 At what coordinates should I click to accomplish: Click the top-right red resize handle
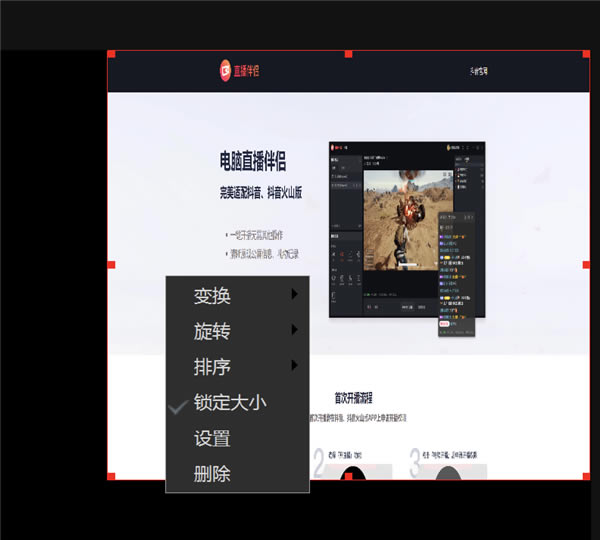click(x=586, y=54)
